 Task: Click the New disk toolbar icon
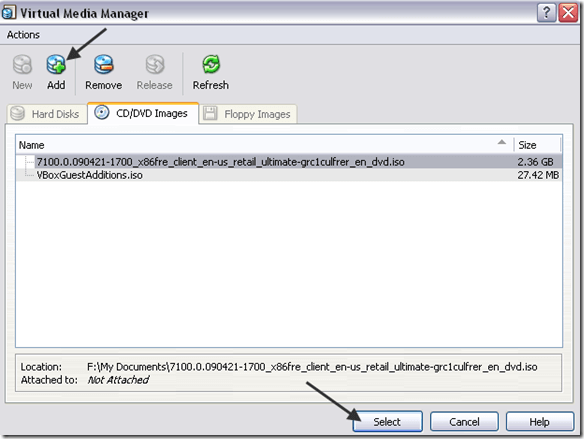click(22, 72)
